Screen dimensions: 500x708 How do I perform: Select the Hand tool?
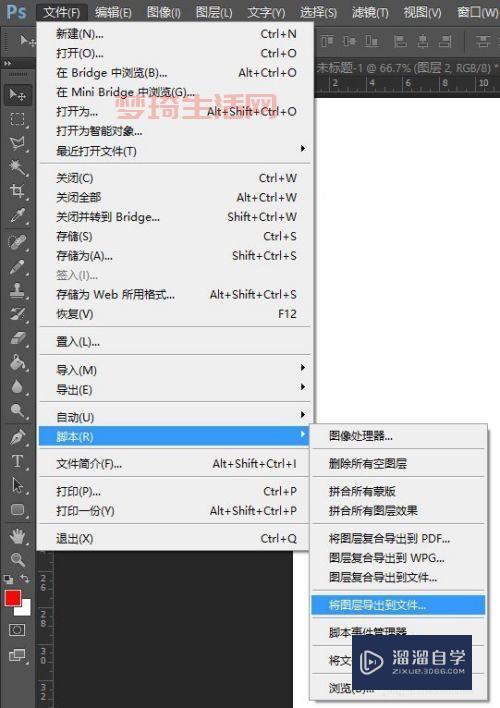click(x=18, y=536)
